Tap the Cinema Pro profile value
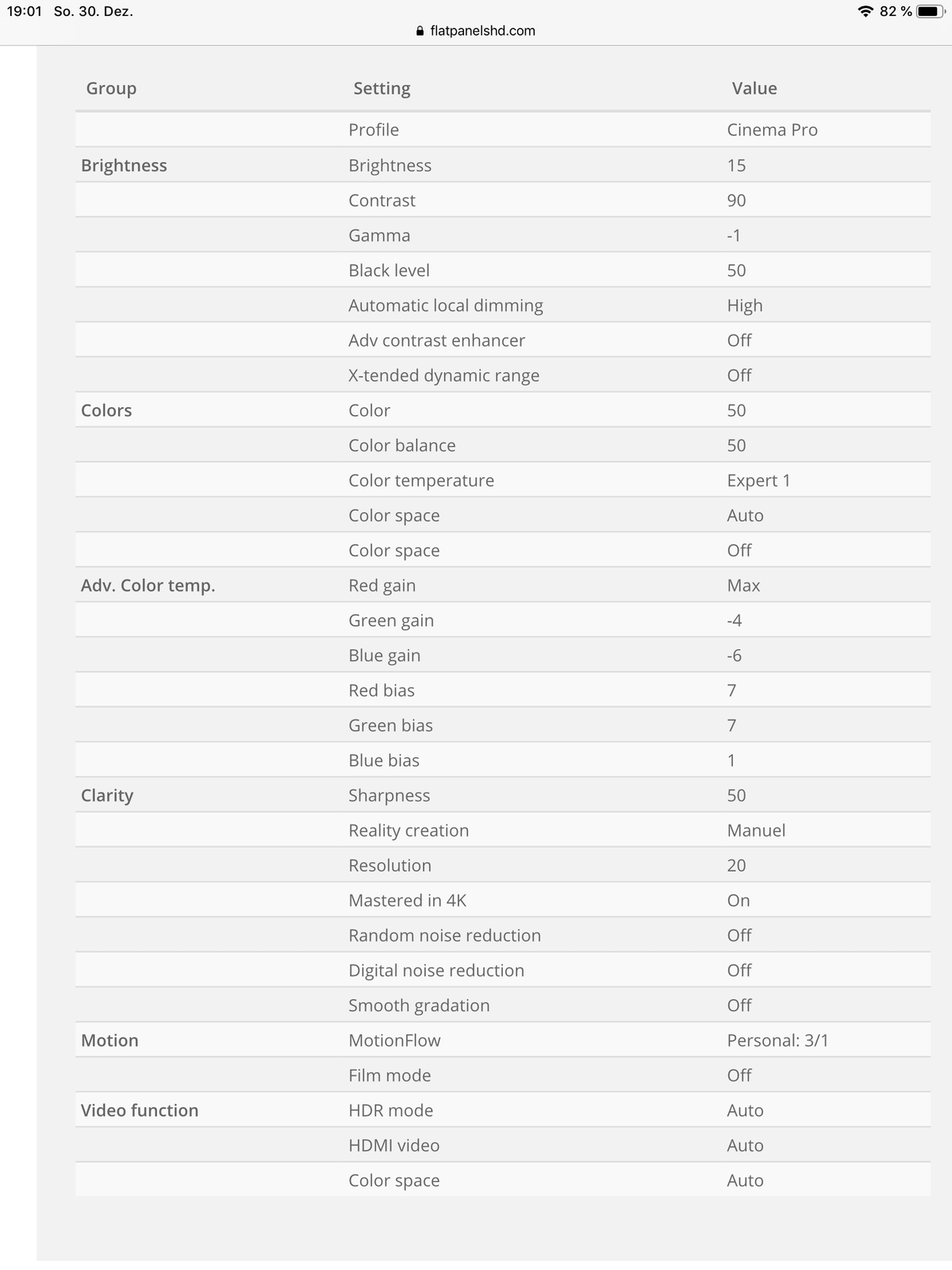952x1270 pixels. pos(772,130)
